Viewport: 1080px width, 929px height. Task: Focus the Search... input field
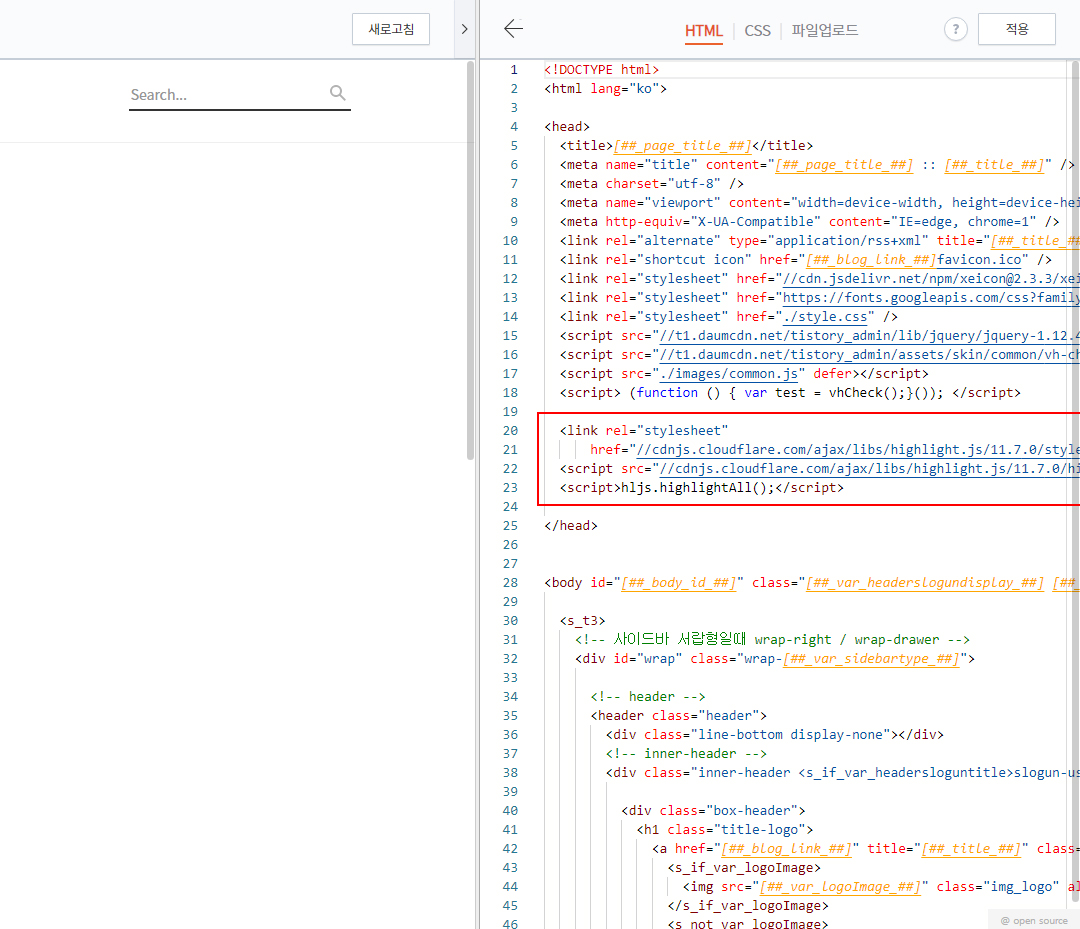coord(240,94)
